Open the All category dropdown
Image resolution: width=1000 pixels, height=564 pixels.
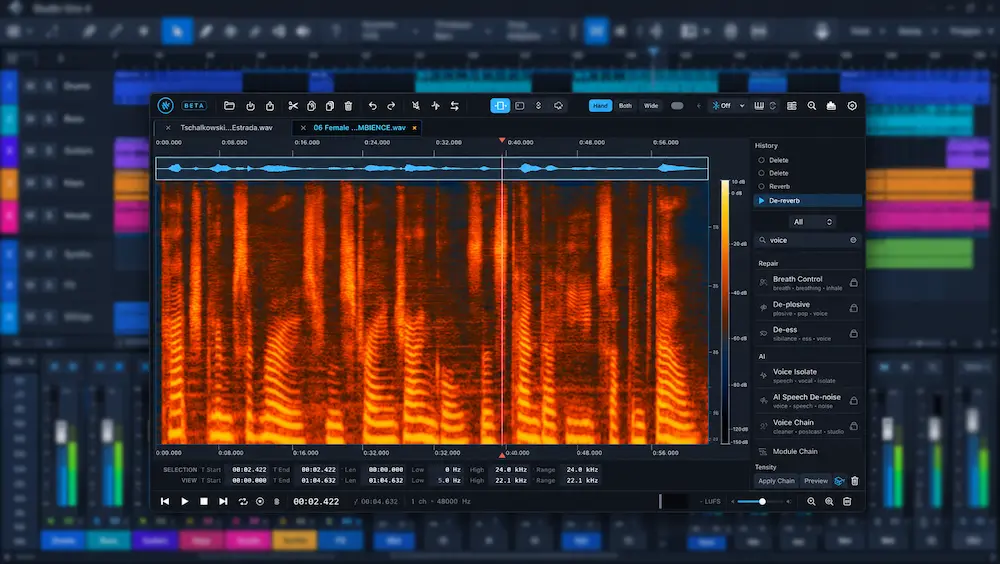click(812, 222)
